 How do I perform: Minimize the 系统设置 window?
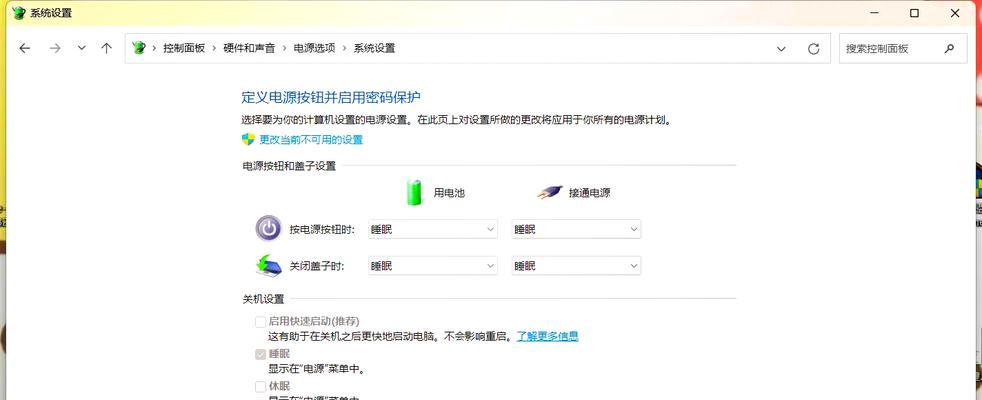pos(873,13)
